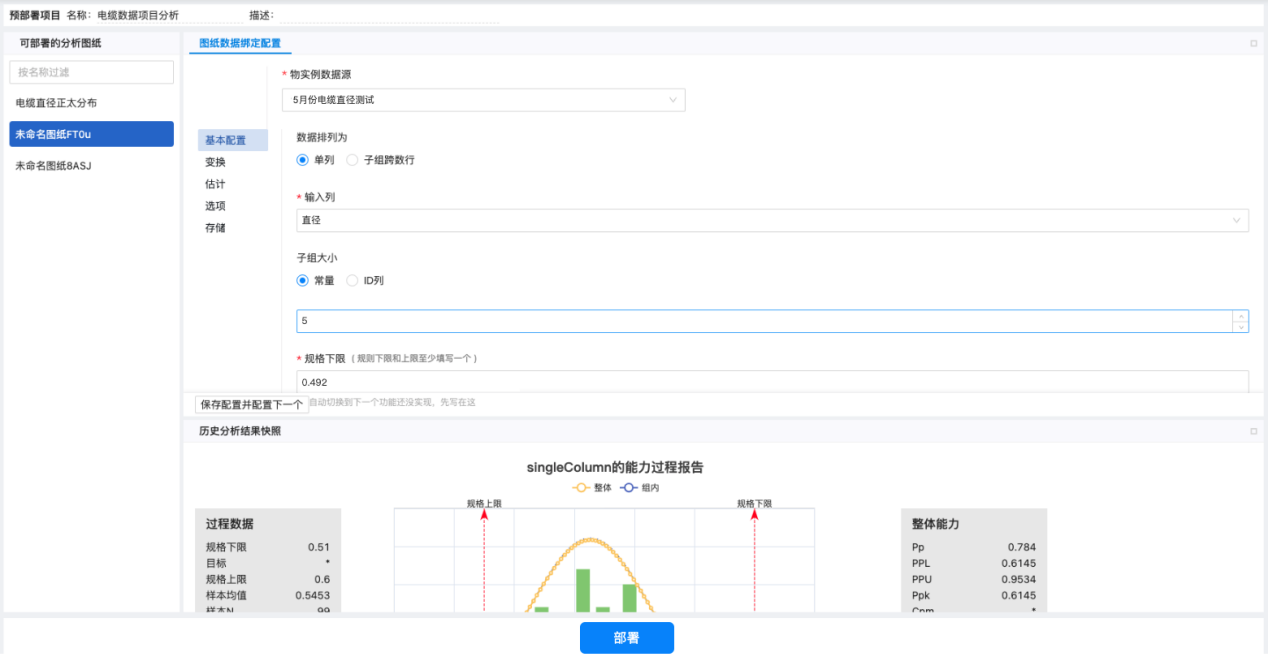Click the 按名称过滤 search field
Screen dimensions: 1268x657
coord(91,72)
